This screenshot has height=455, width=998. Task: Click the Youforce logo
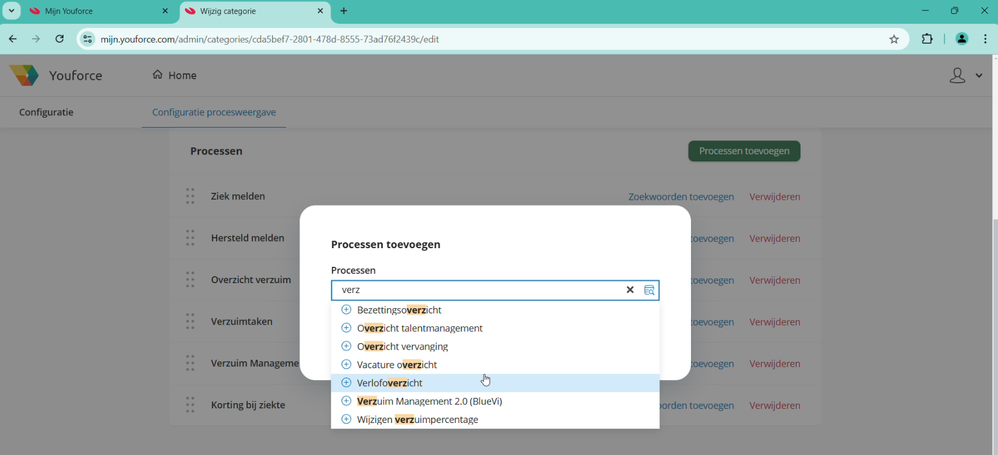tap(56, 76)
